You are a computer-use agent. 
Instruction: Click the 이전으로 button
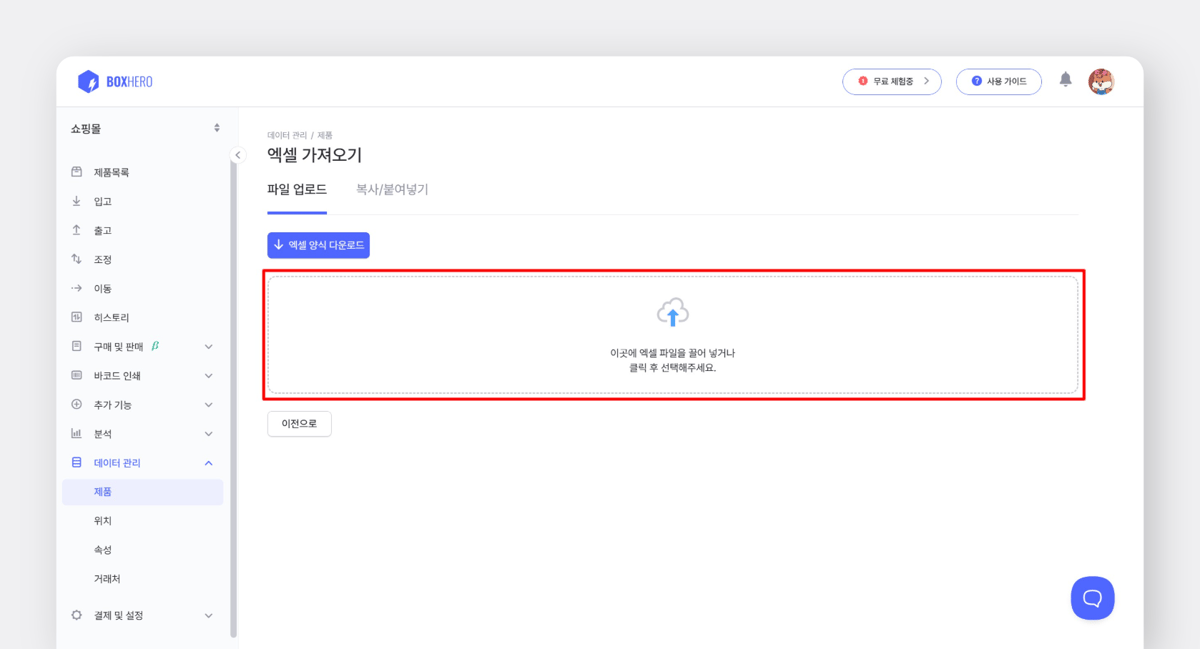coord(298,423)
